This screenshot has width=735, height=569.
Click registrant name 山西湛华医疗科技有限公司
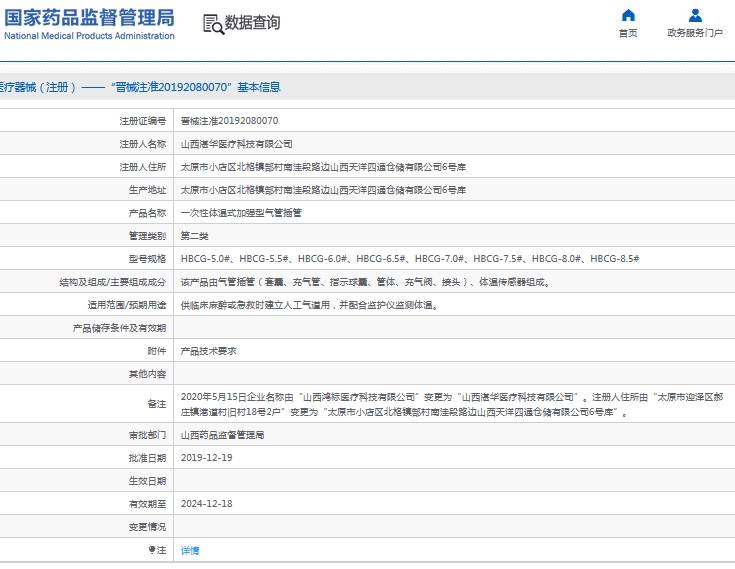point(236,144)
